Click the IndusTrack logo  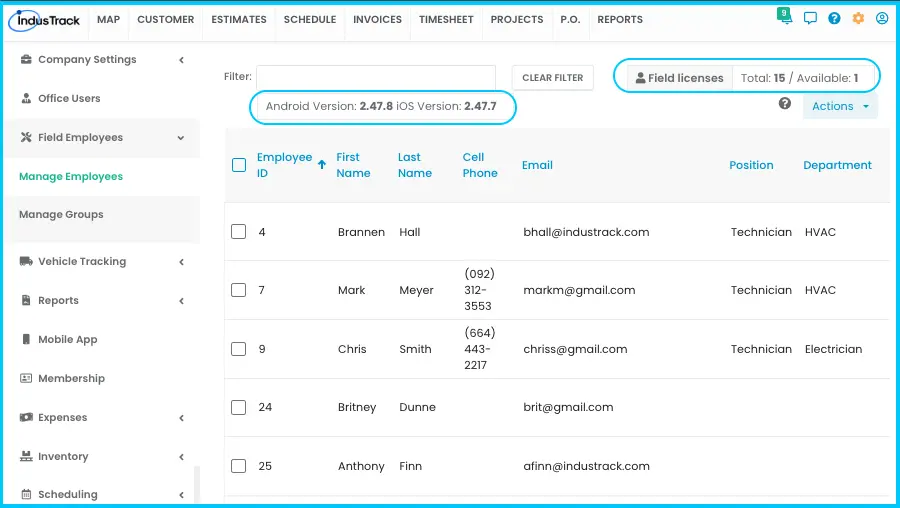tap(44, 20)
